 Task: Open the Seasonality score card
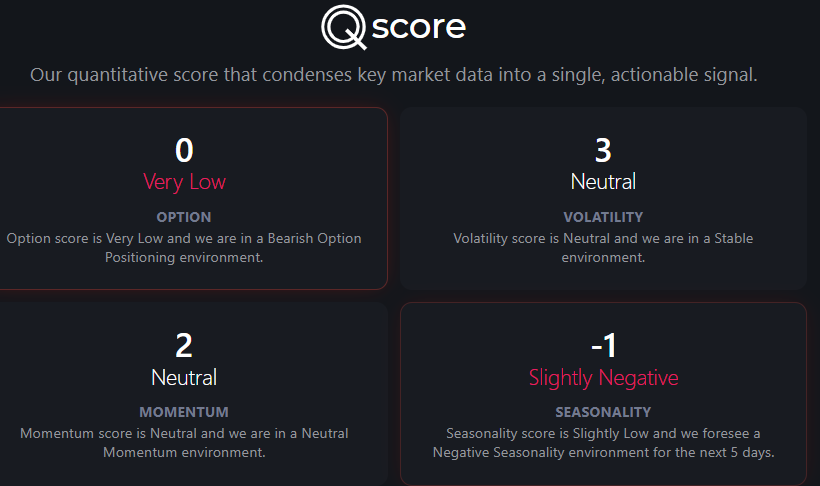tap(603, 394)
